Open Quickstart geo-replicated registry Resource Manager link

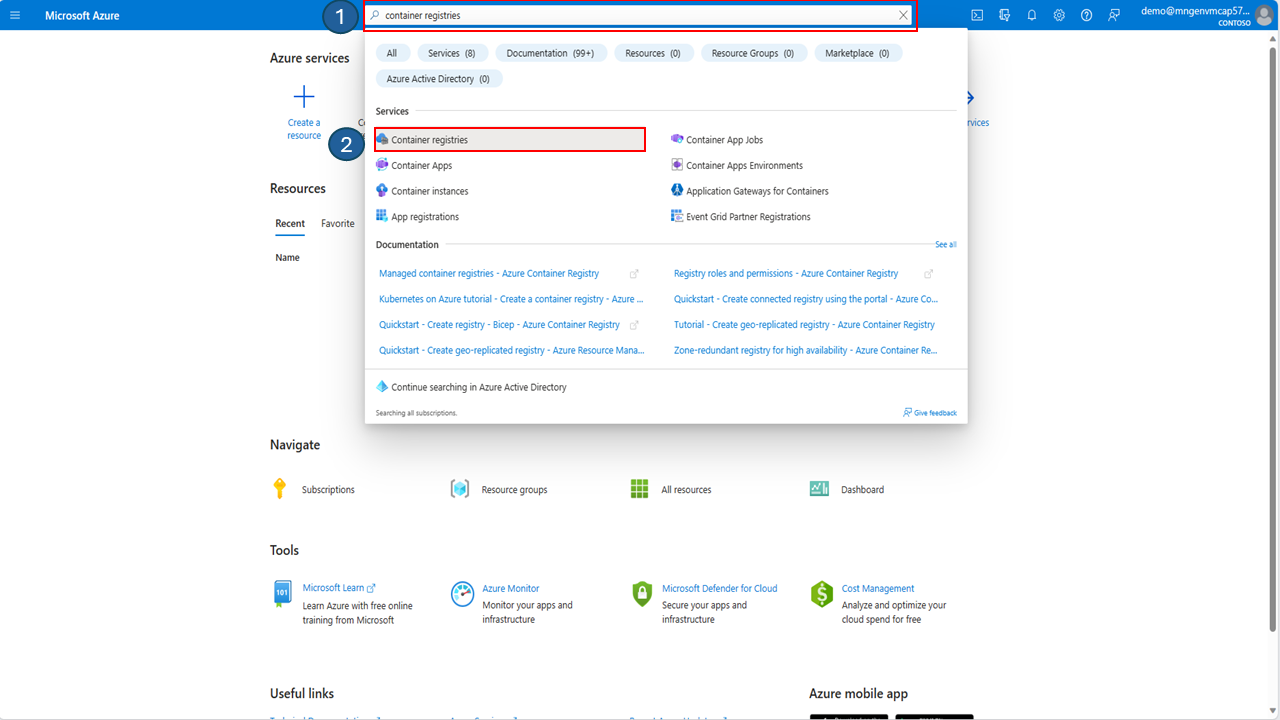point(512,351)
